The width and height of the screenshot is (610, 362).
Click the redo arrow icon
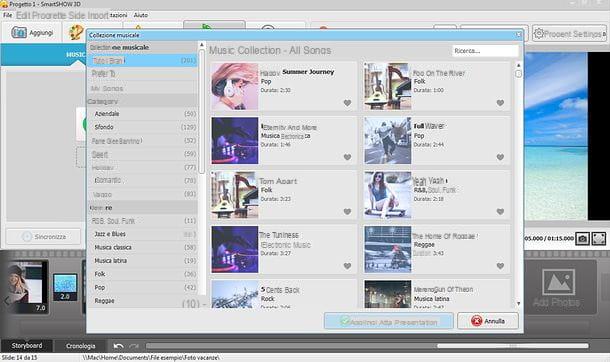pyautogui.click(x=134, y=346)
